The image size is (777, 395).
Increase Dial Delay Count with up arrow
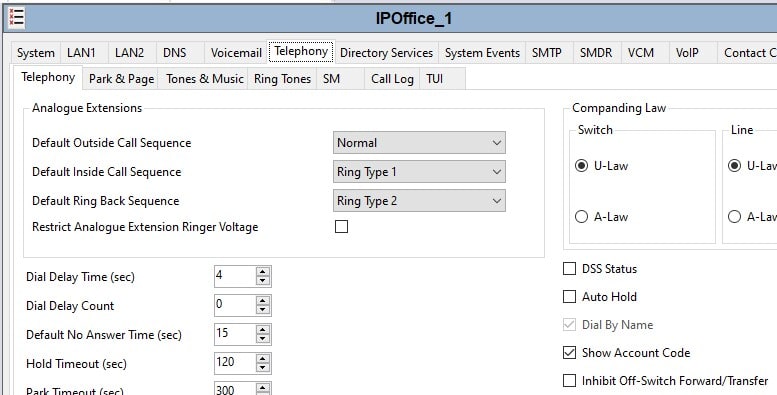pyautogui.click(x=263, y=300)
